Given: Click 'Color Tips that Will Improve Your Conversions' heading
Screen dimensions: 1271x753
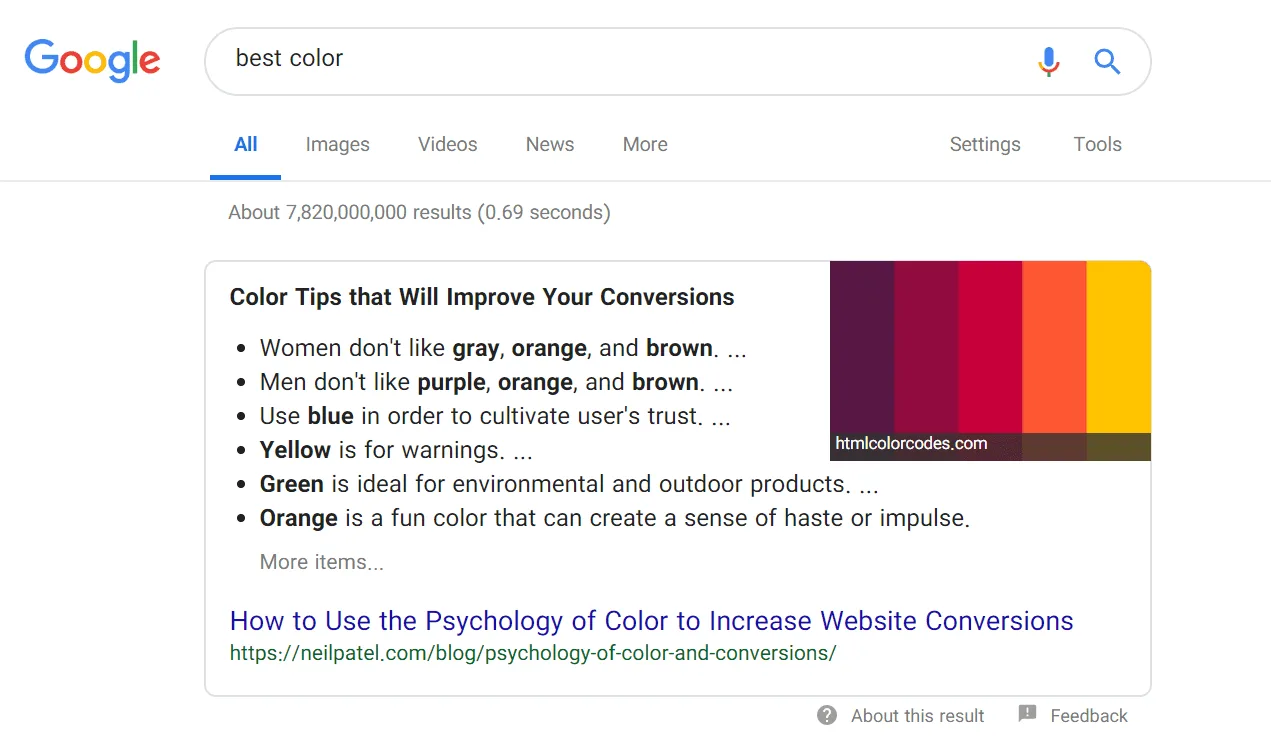Looking at the screenshot, I should (482, 298).
